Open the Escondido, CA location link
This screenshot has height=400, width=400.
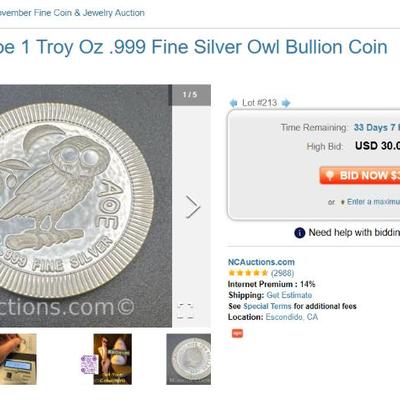pos(292,317)
